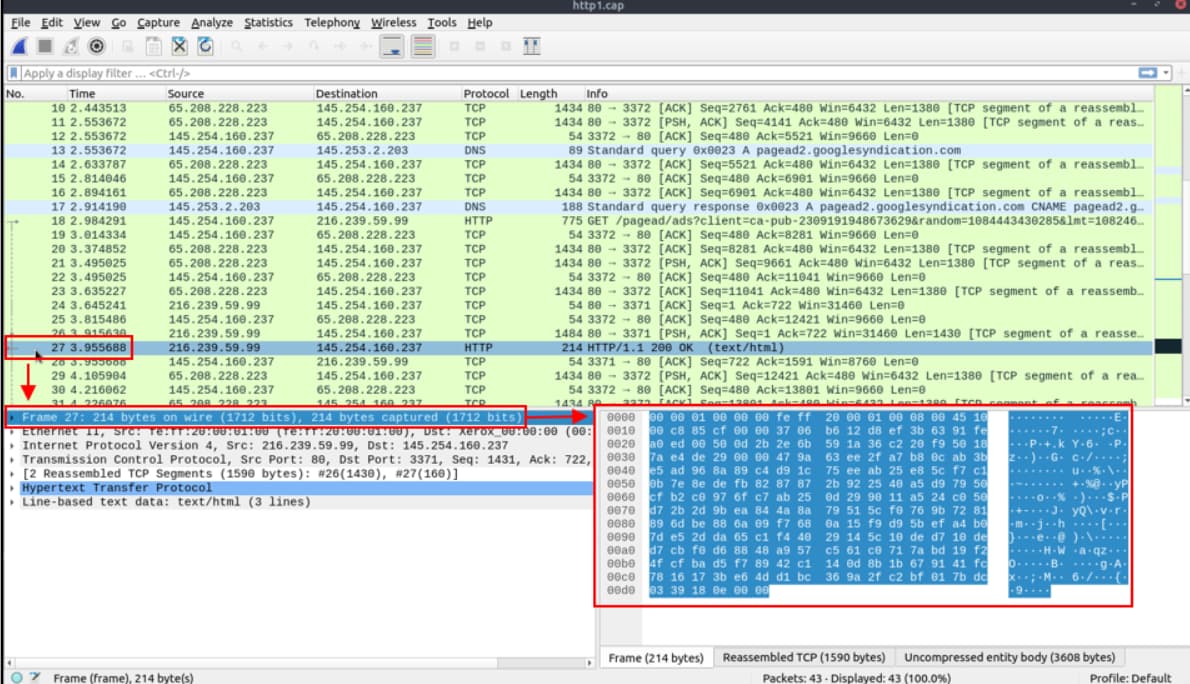Click the zoom in text icon
This screenshot has height=684, width=1190.
click(454, 46)
